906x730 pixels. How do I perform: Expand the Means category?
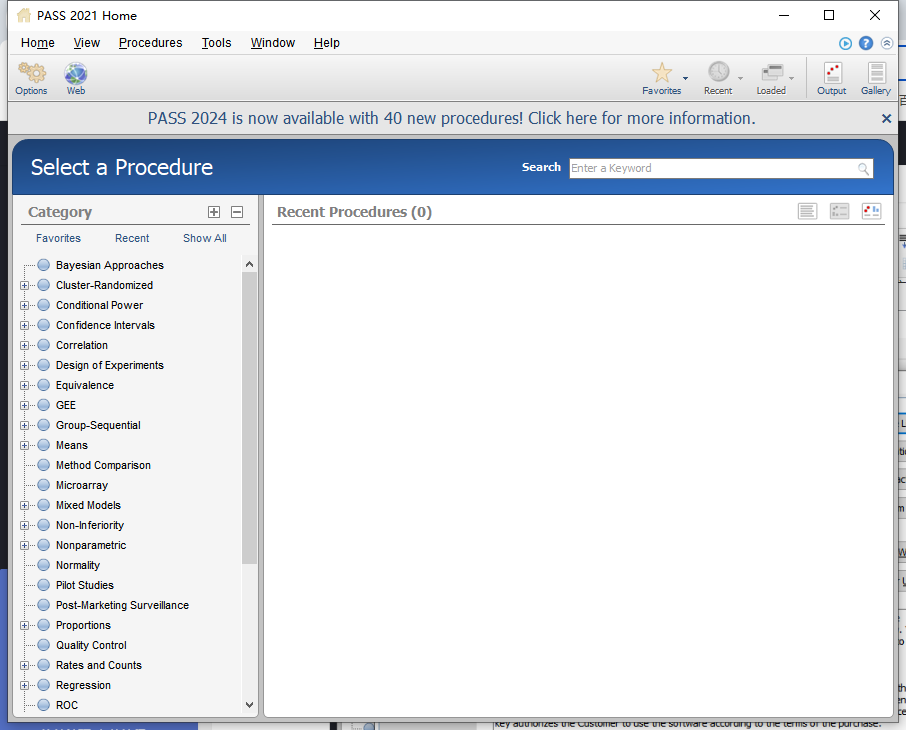24,446
